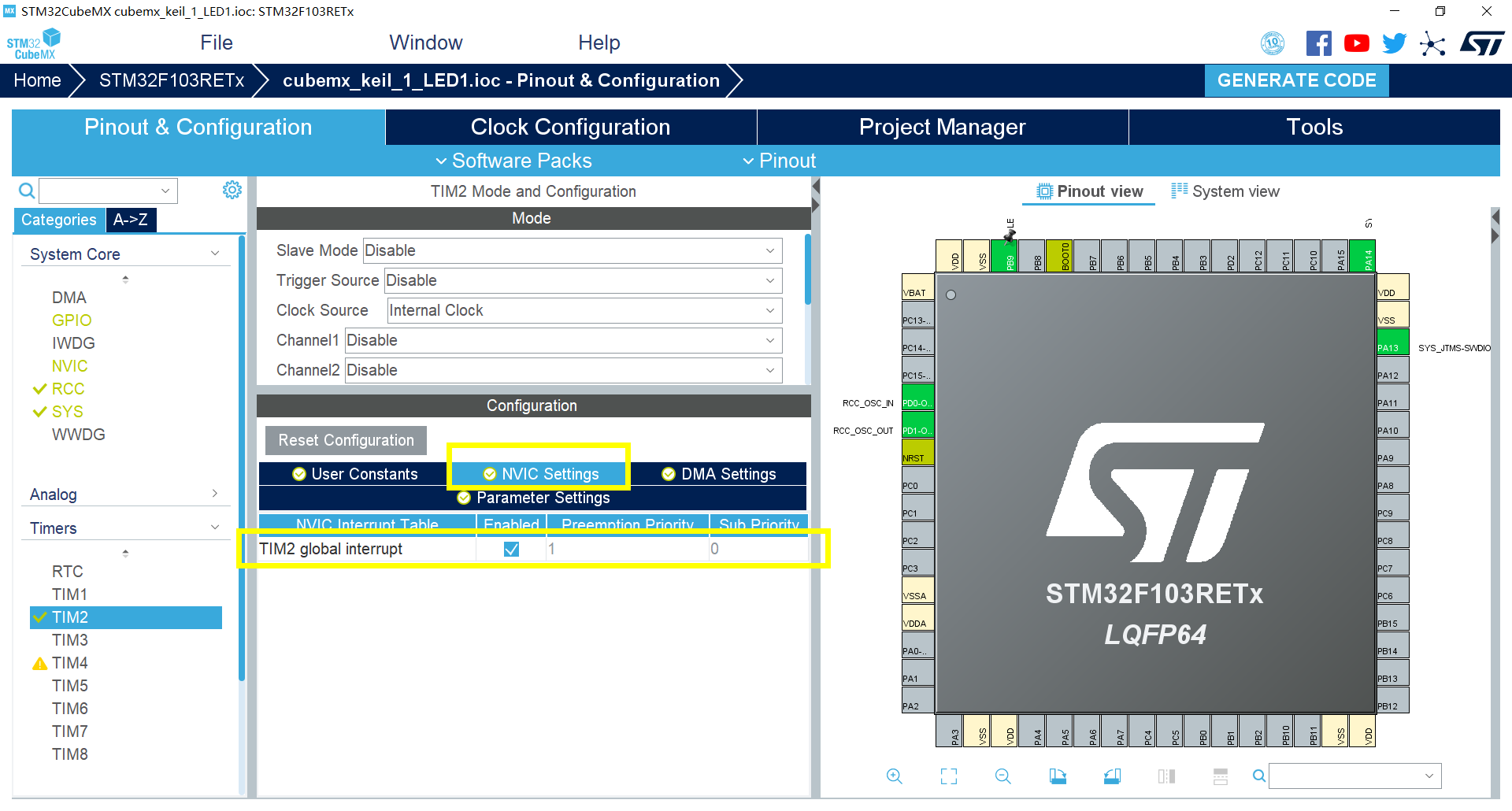Open the User Constants tab
The image size is (1512, 811).
coord(355,474)
